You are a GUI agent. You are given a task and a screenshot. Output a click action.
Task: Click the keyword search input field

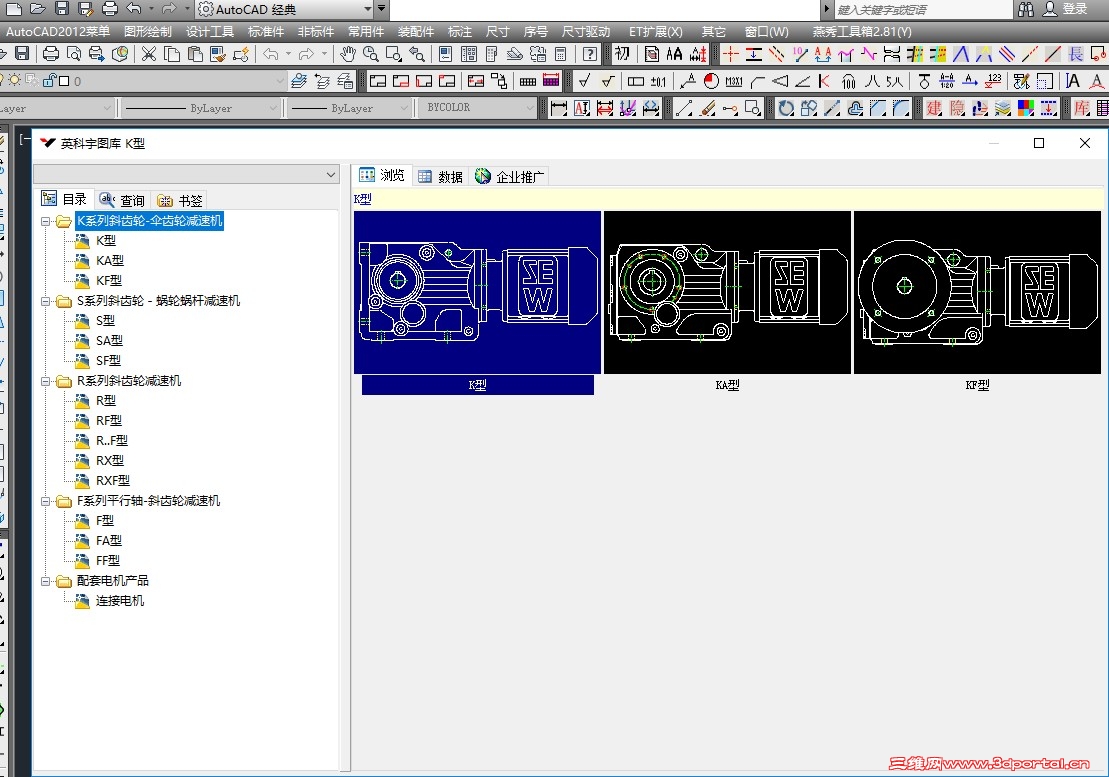tap(923, 10)
